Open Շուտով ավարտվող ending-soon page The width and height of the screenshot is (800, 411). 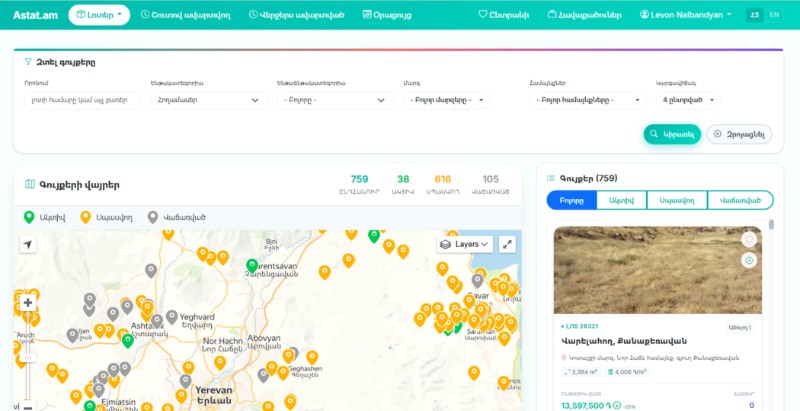pyautogui.click(x=185, y=15)
